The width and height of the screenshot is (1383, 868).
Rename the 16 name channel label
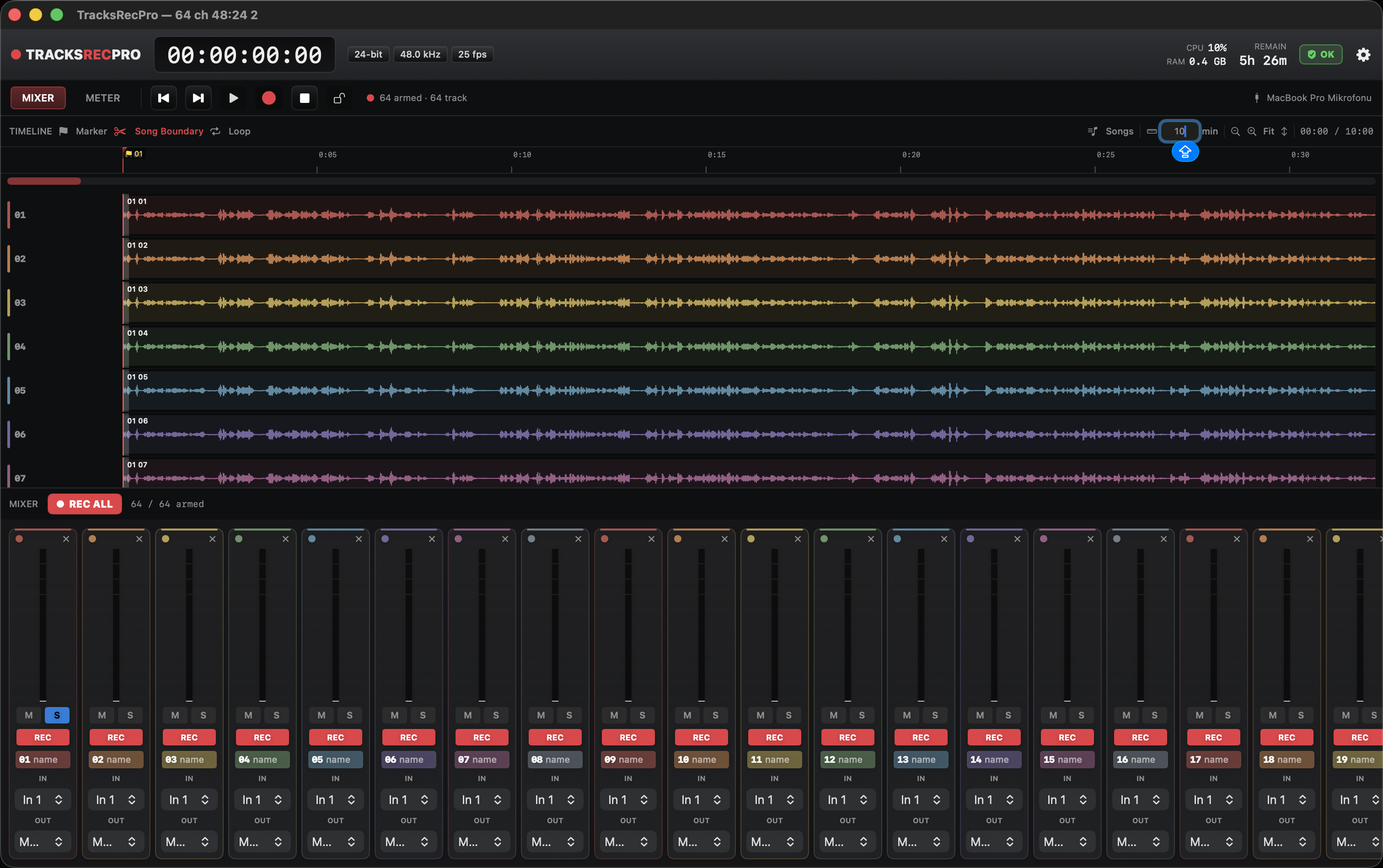click(x=1140, y=760)
